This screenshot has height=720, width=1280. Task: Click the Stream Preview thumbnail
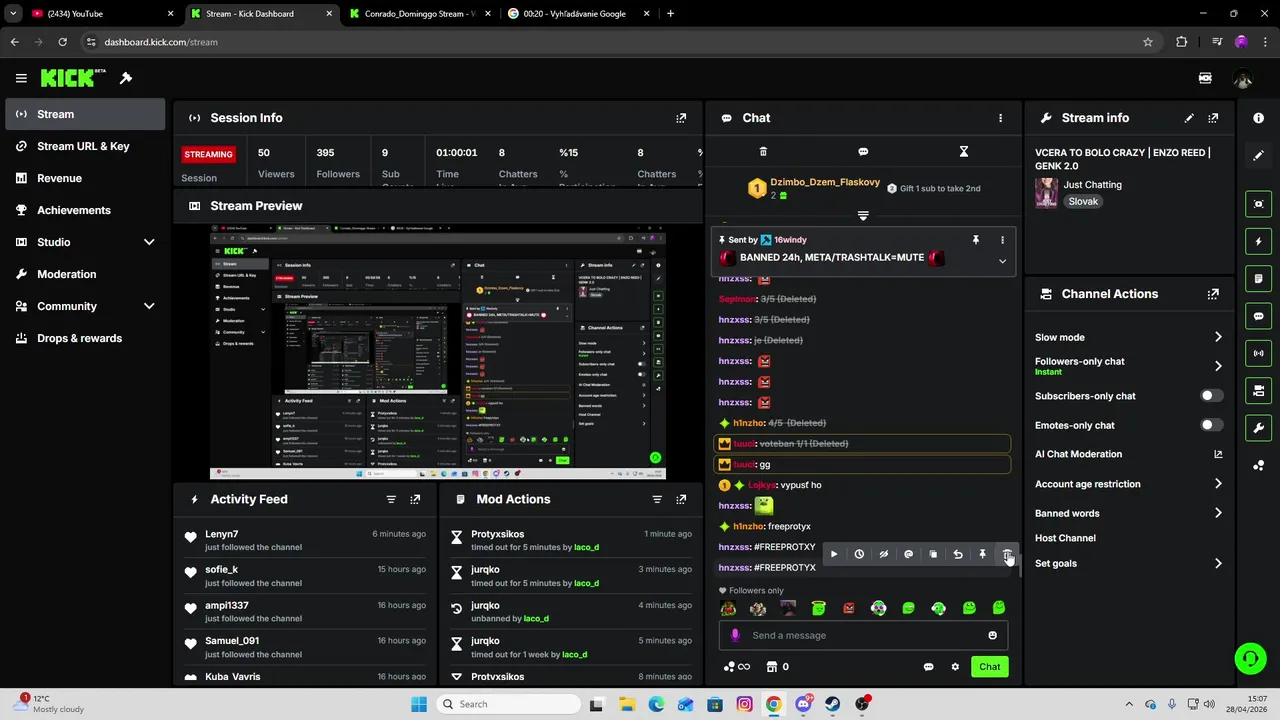(437, 352)
